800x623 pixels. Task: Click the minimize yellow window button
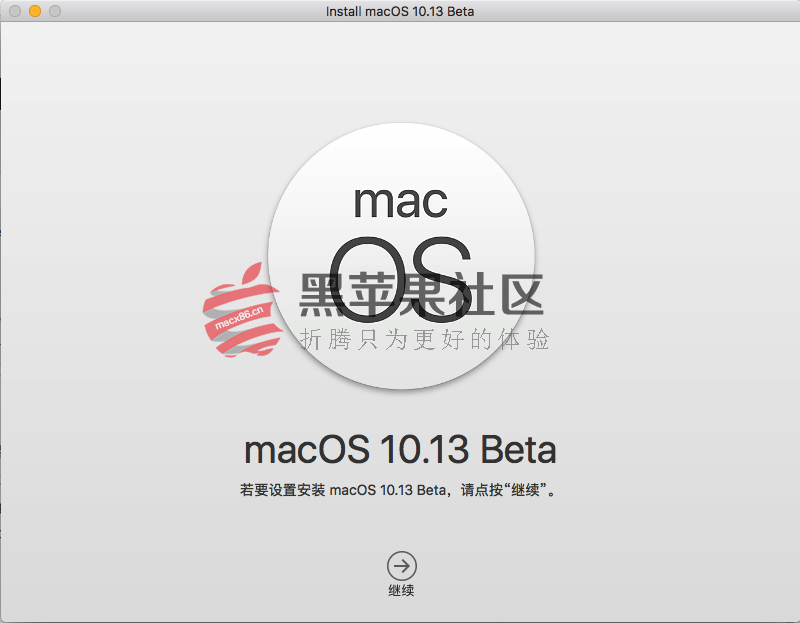coord(35,11)
